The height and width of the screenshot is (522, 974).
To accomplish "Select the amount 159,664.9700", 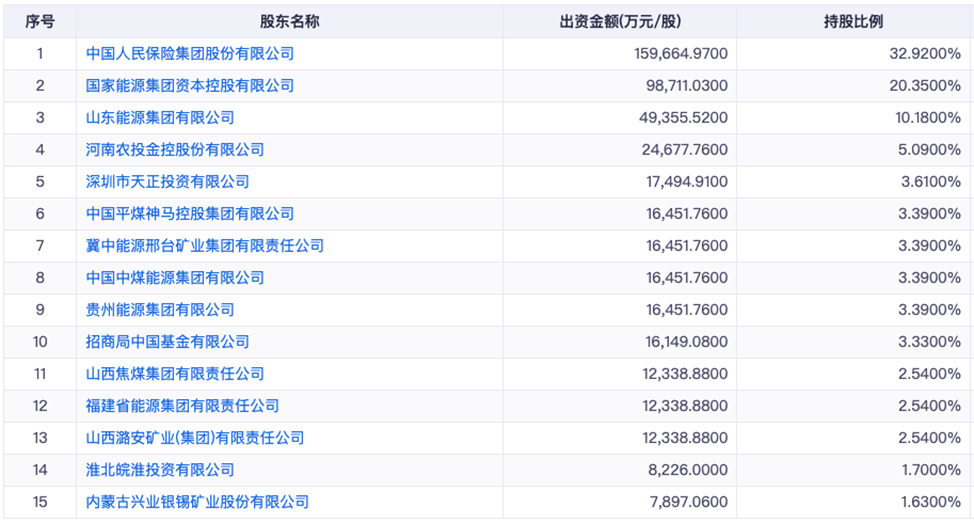I will (681, 53).
